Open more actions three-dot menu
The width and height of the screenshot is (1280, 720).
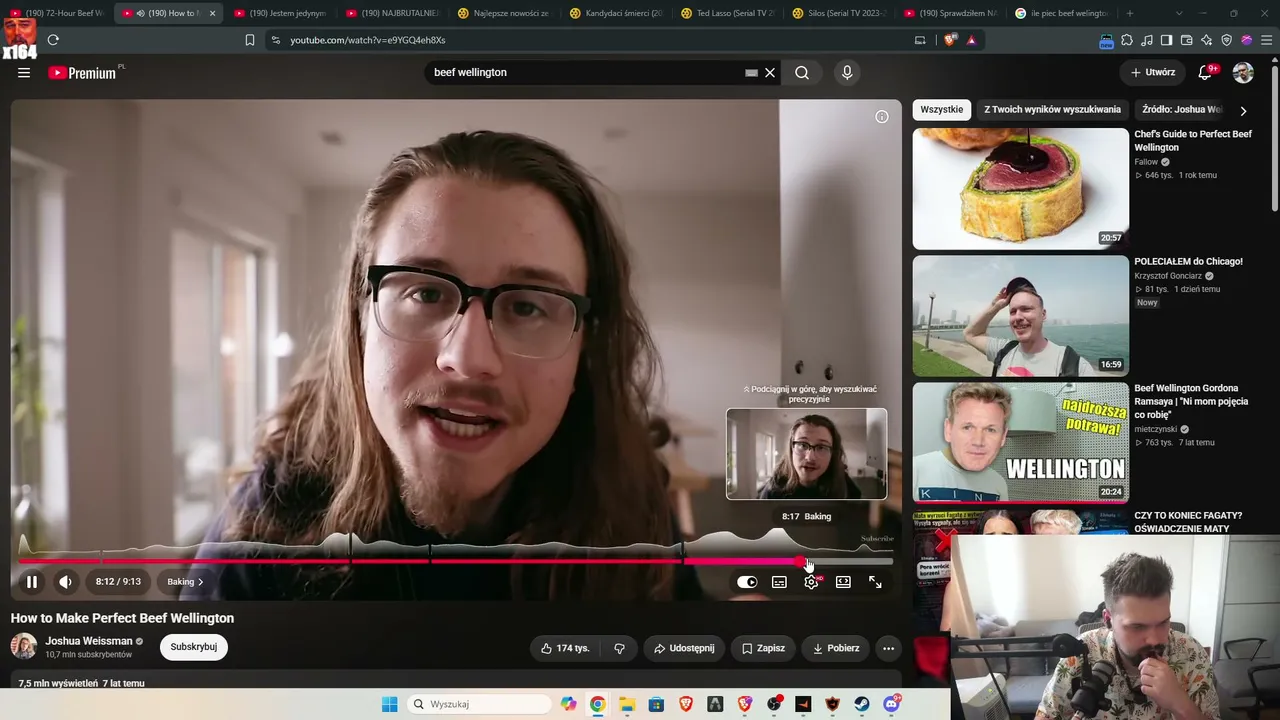click(888, 648)
